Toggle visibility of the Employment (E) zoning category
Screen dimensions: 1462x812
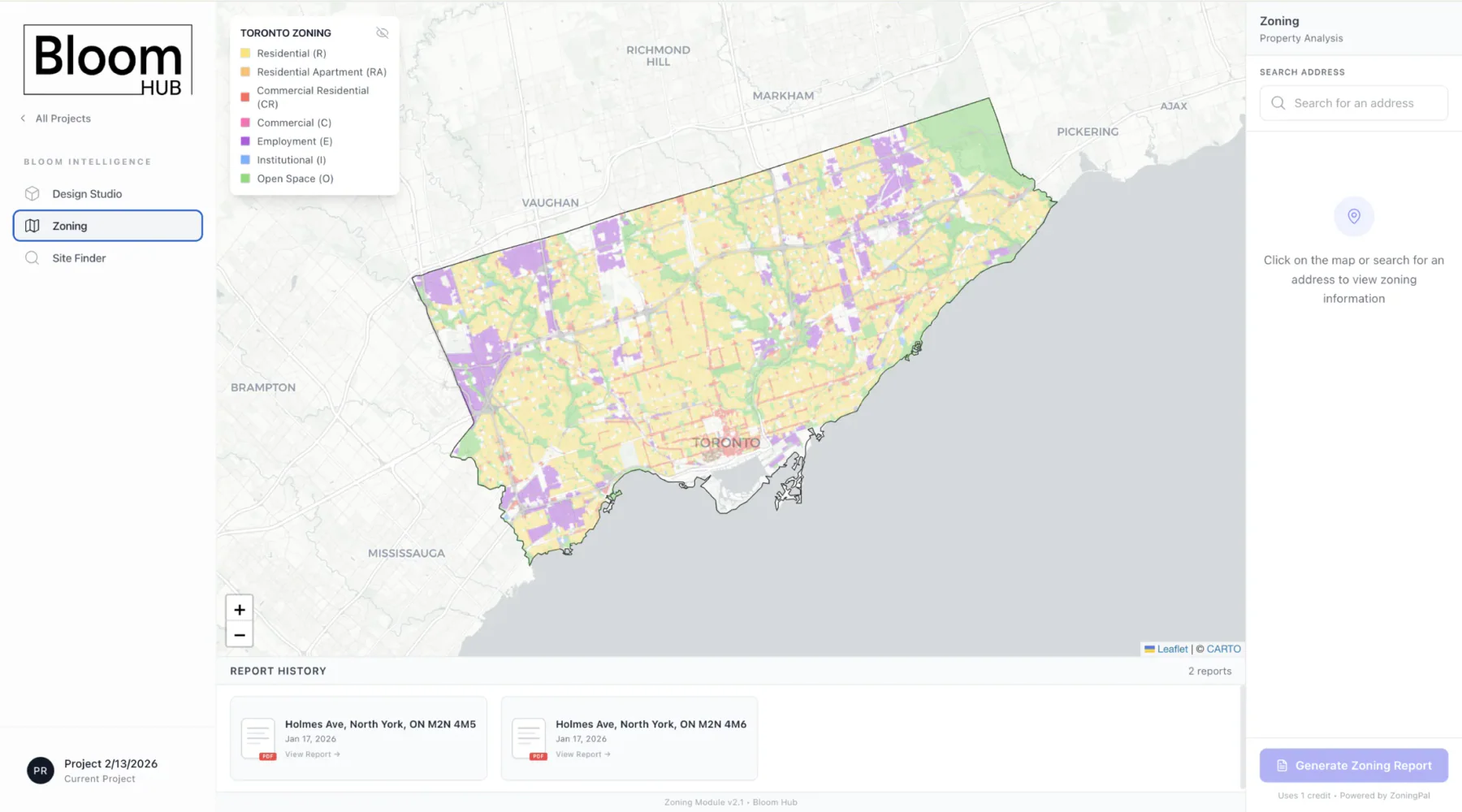(245, 140)
